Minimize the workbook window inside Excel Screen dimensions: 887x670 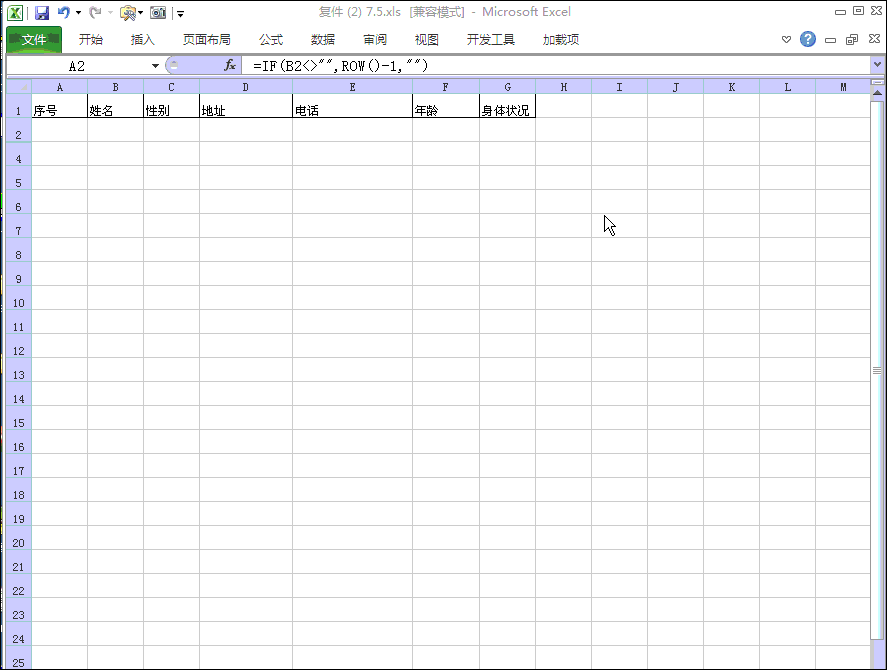(x=830, y=40)
